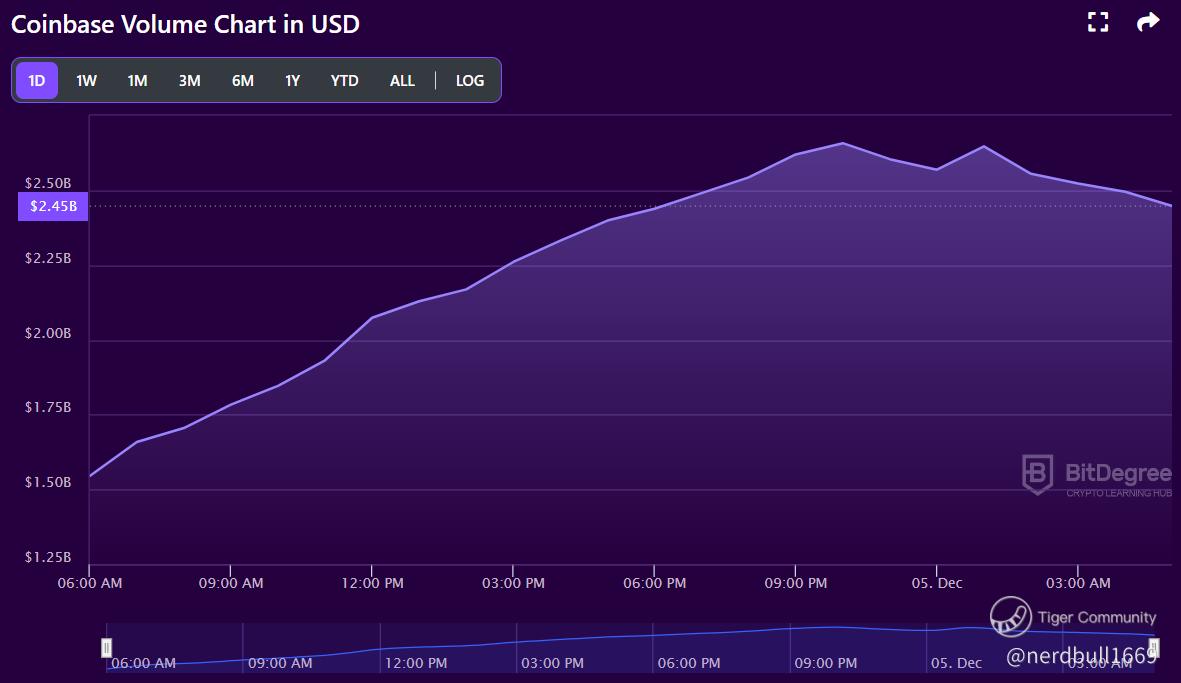This screenshot has height=683, width=1181.
Task: Click the right navigator range handle
Action: 1154,648
